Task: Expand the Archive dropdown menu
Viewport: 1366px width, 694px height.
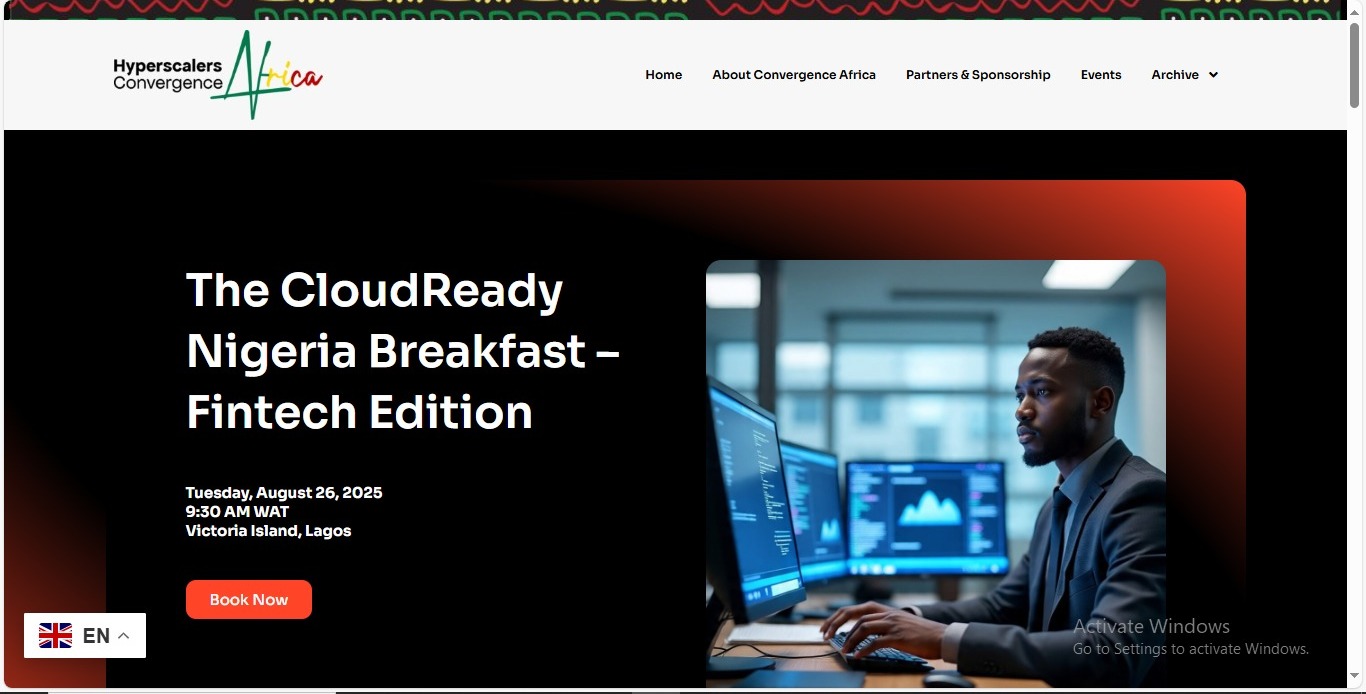Action: (1184, 74)
